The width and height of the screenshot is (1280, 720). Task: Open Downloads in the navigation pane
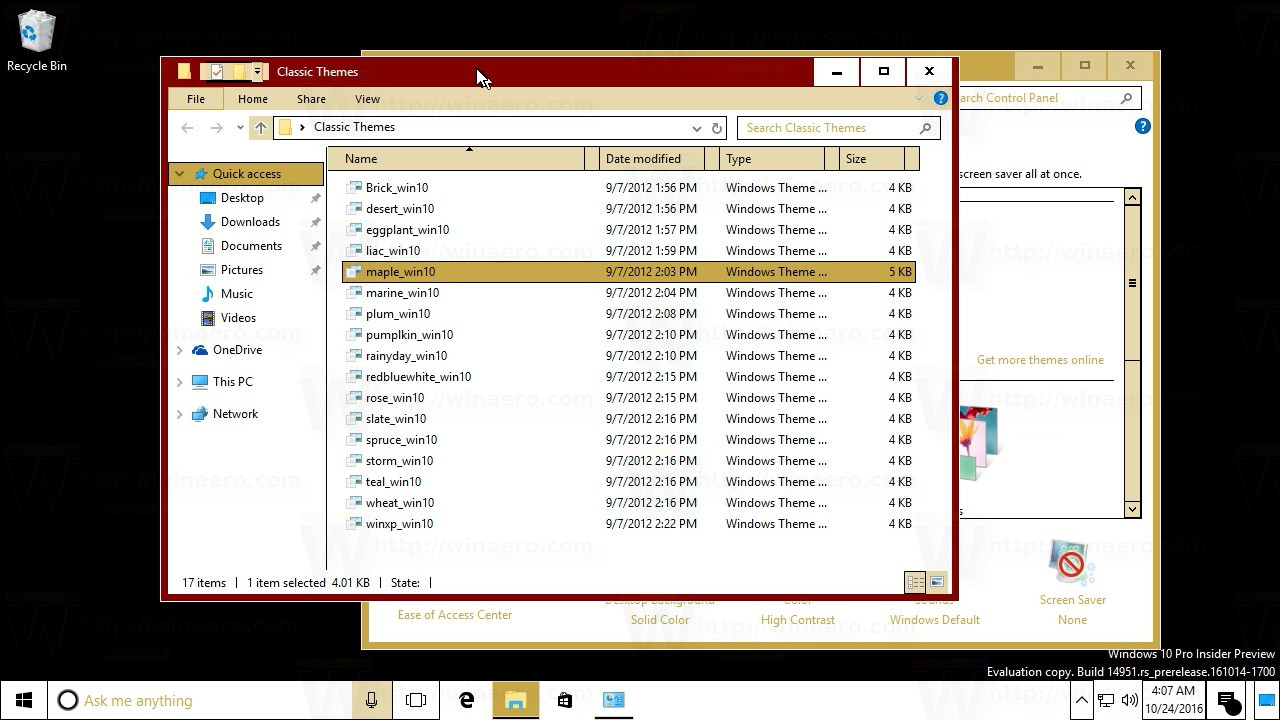(x=250, y=222)
